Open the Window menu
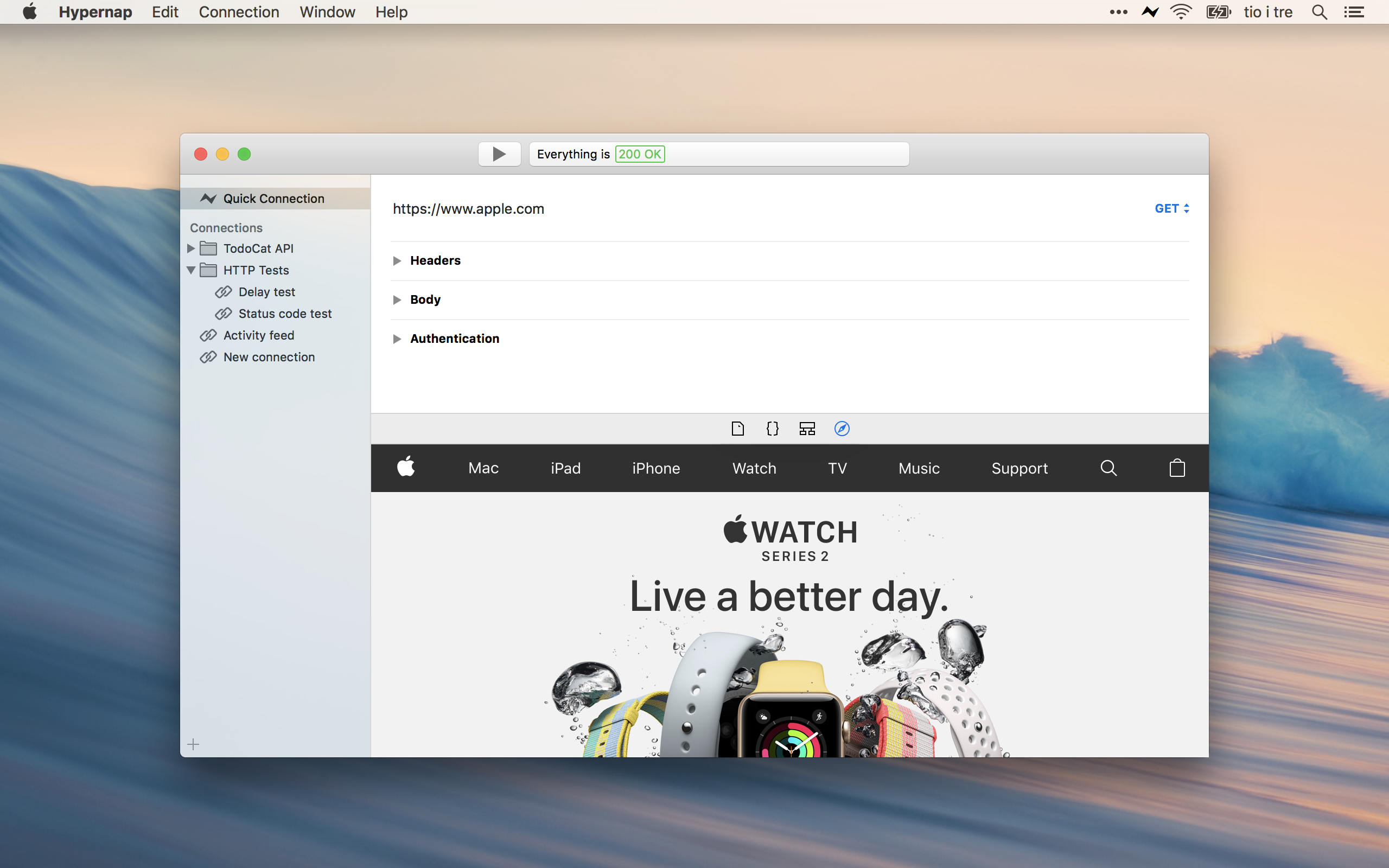The height and width of the screenshot is (868, 1389). (327, 12)
